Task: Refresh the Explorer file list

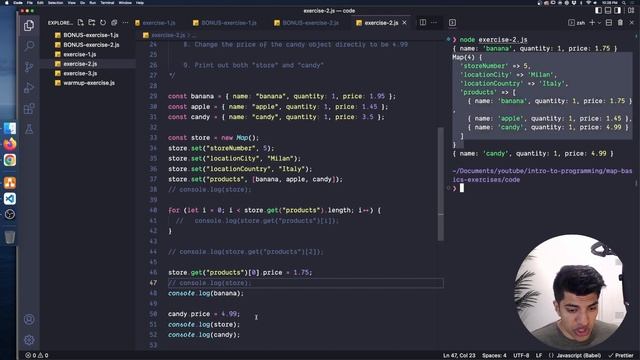Action: click(x=103, y=22)
